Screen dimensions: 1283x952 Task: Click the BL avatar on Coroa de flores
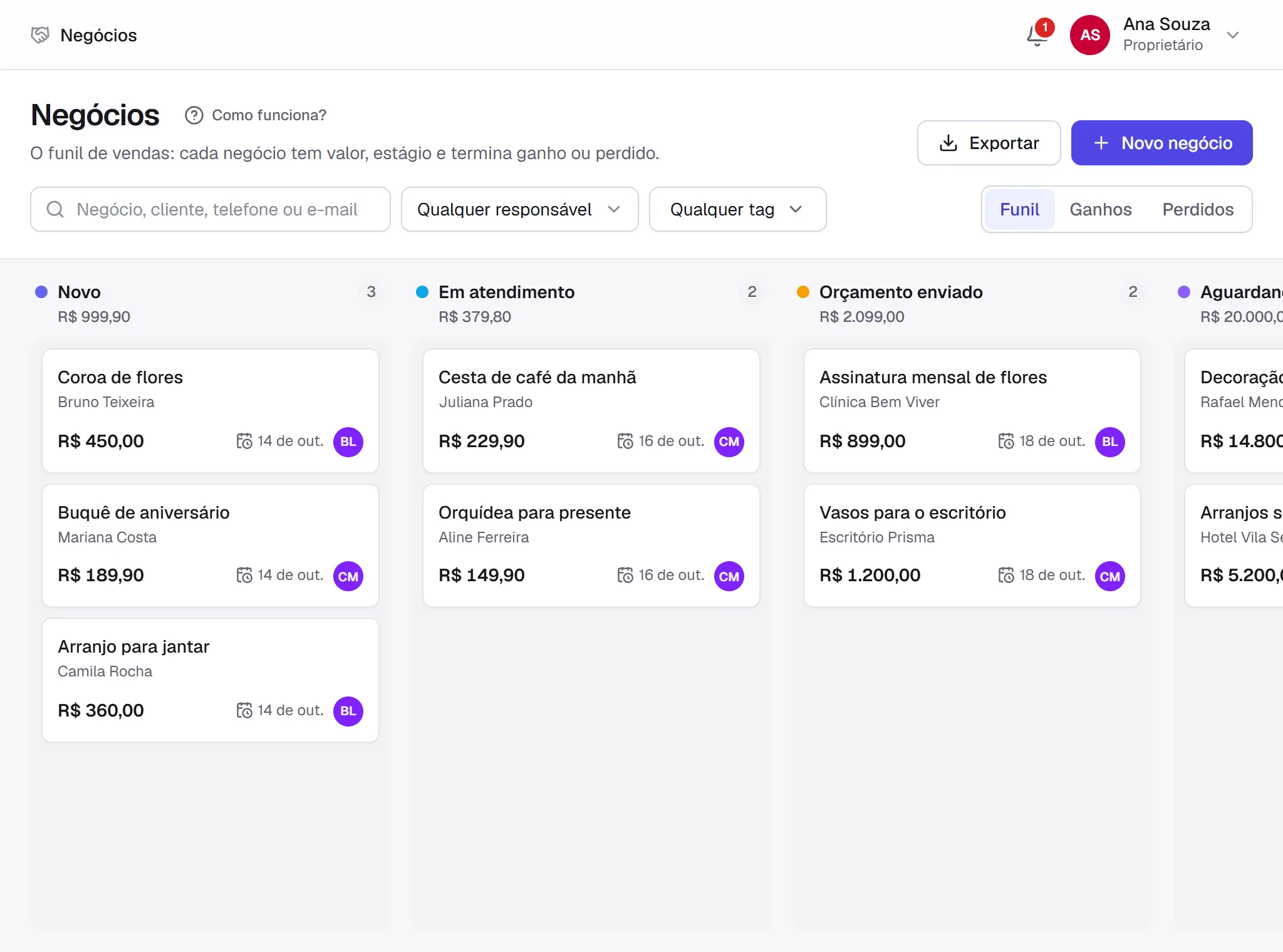click(348, 442)
